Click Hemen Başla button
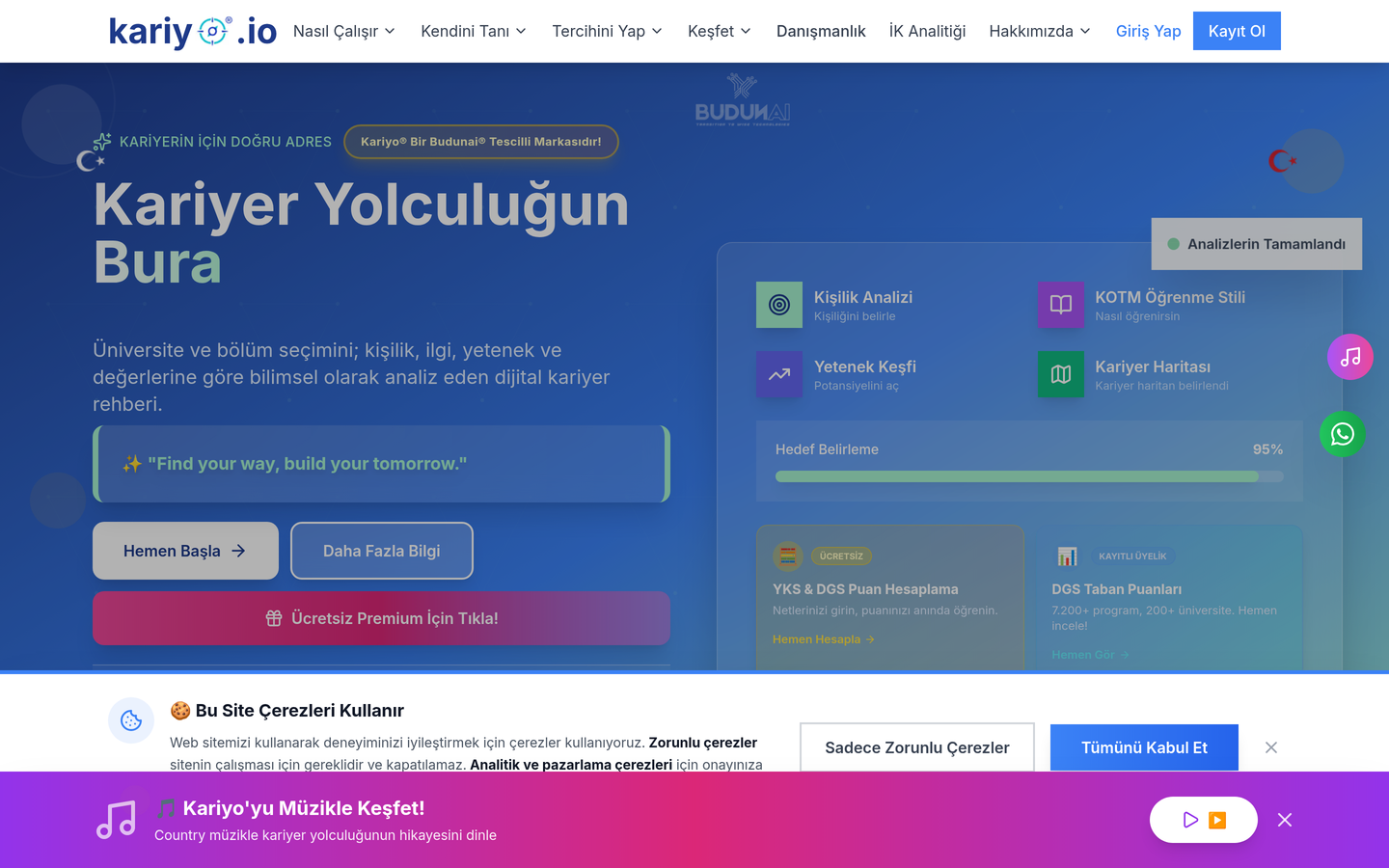Image resolution: width=1389 pixels, height=868 pixels. point(185,551)
